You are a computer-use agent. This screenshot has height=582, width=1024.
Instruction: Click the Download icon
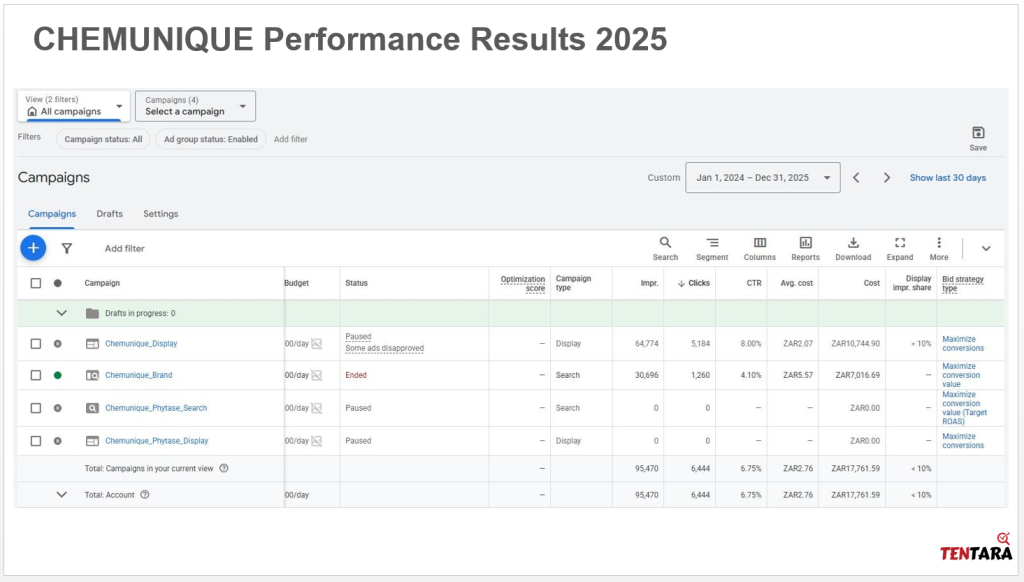pyautogui.click(x=853, y=243)
